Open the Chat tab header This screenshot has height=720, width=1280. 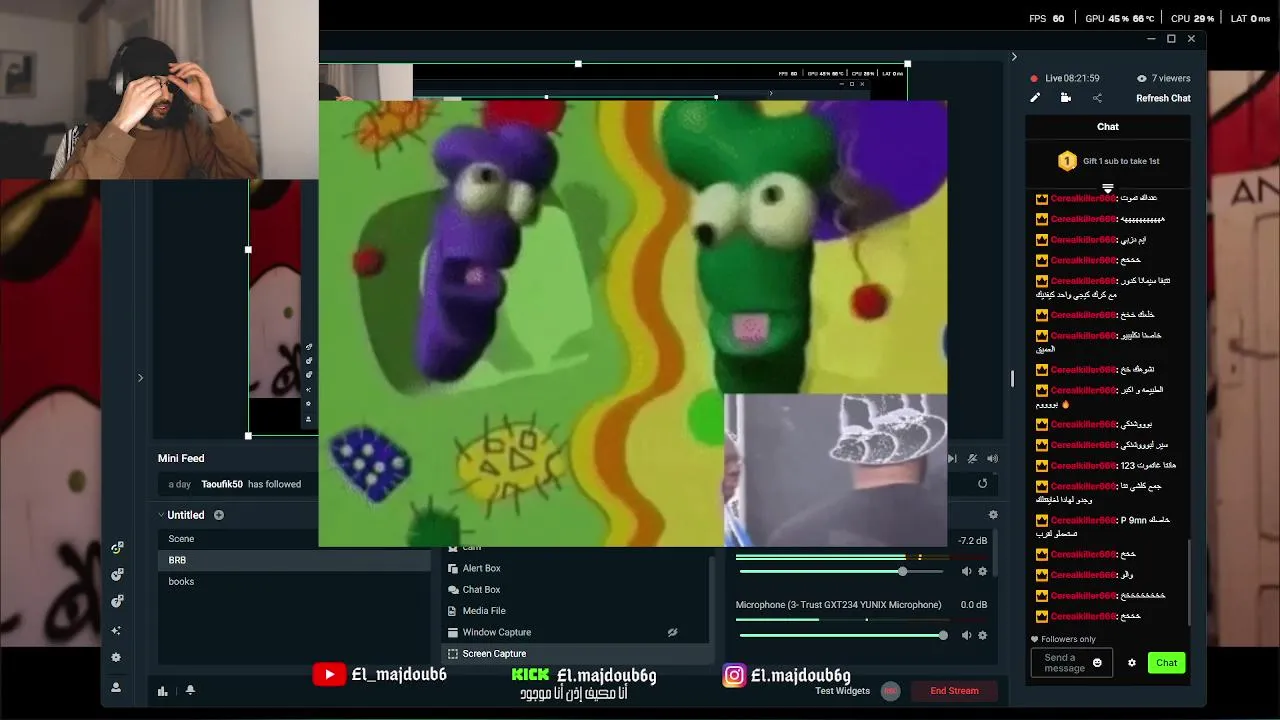[x=1108, y=127]
